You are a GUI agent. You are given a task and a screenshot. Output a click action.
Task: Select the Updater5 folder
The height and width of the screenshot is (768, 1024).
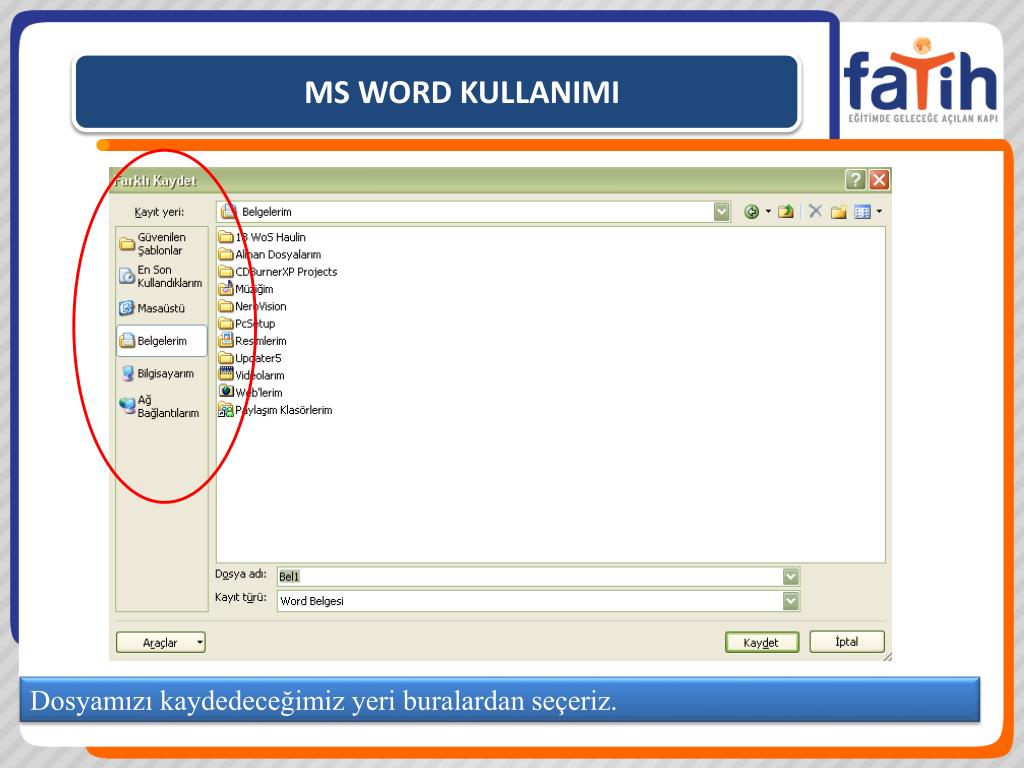click(x=250, y=358)
